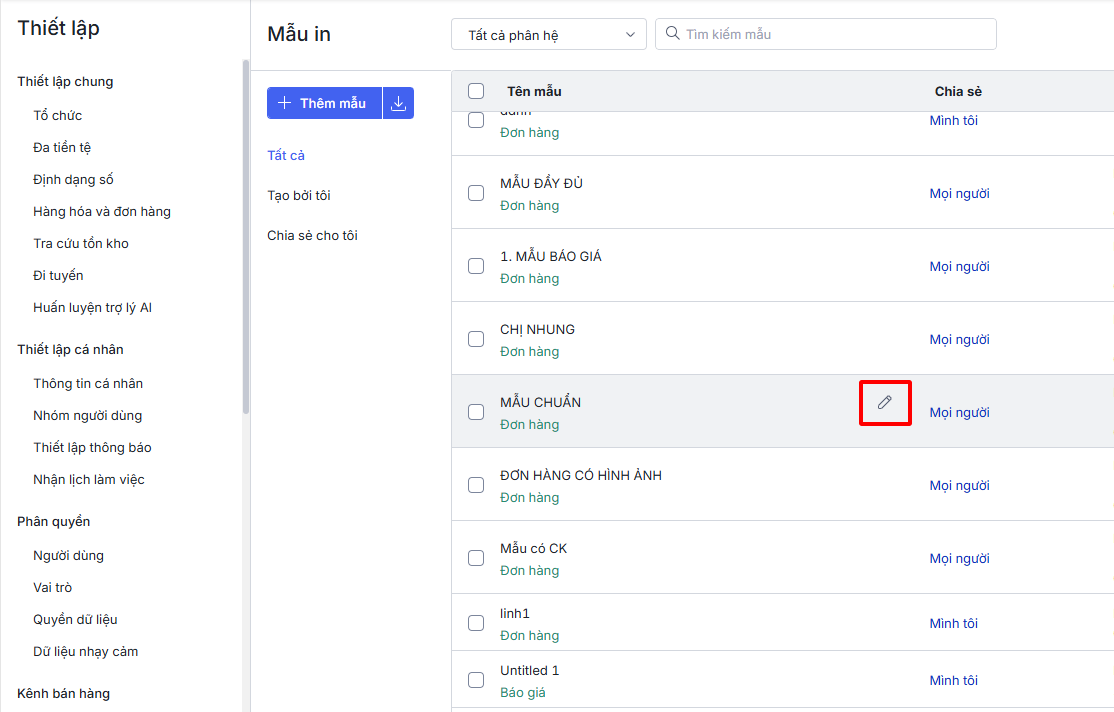Open Vai trò under Phân quyền
The height and width of the screenshot is (712, 1114).
click(52, 587)
